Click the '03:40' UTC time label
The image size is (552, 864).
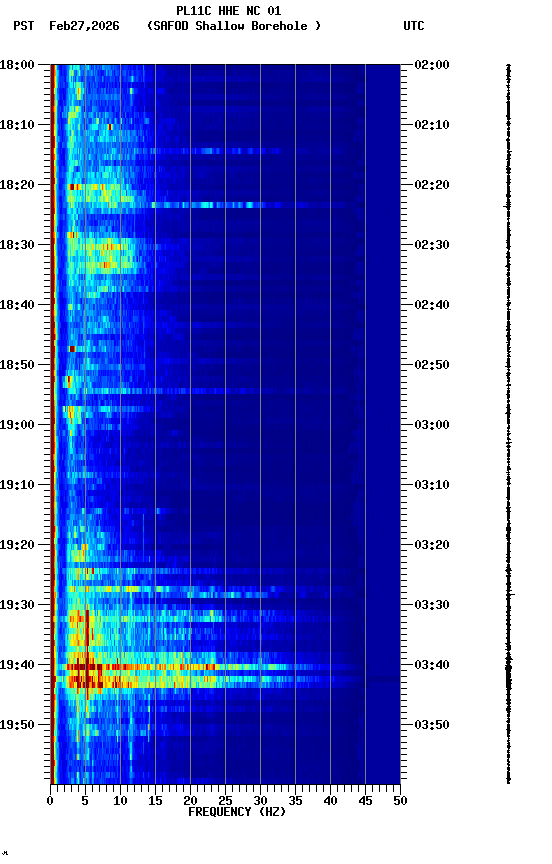click(432, 665)
